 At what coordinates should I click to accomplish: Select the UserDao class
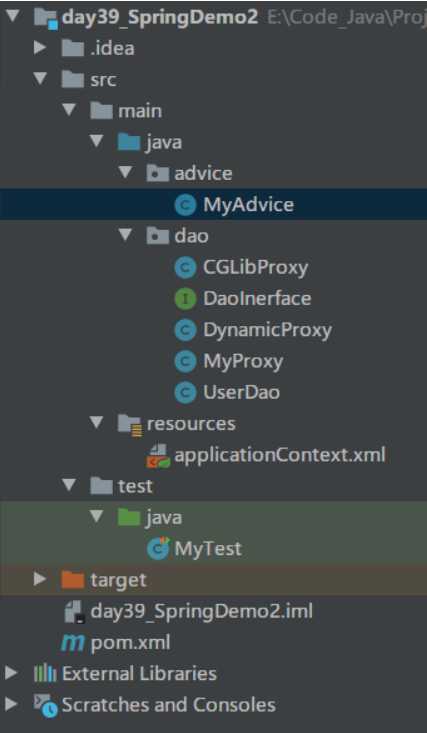click(x=227, y=392)
